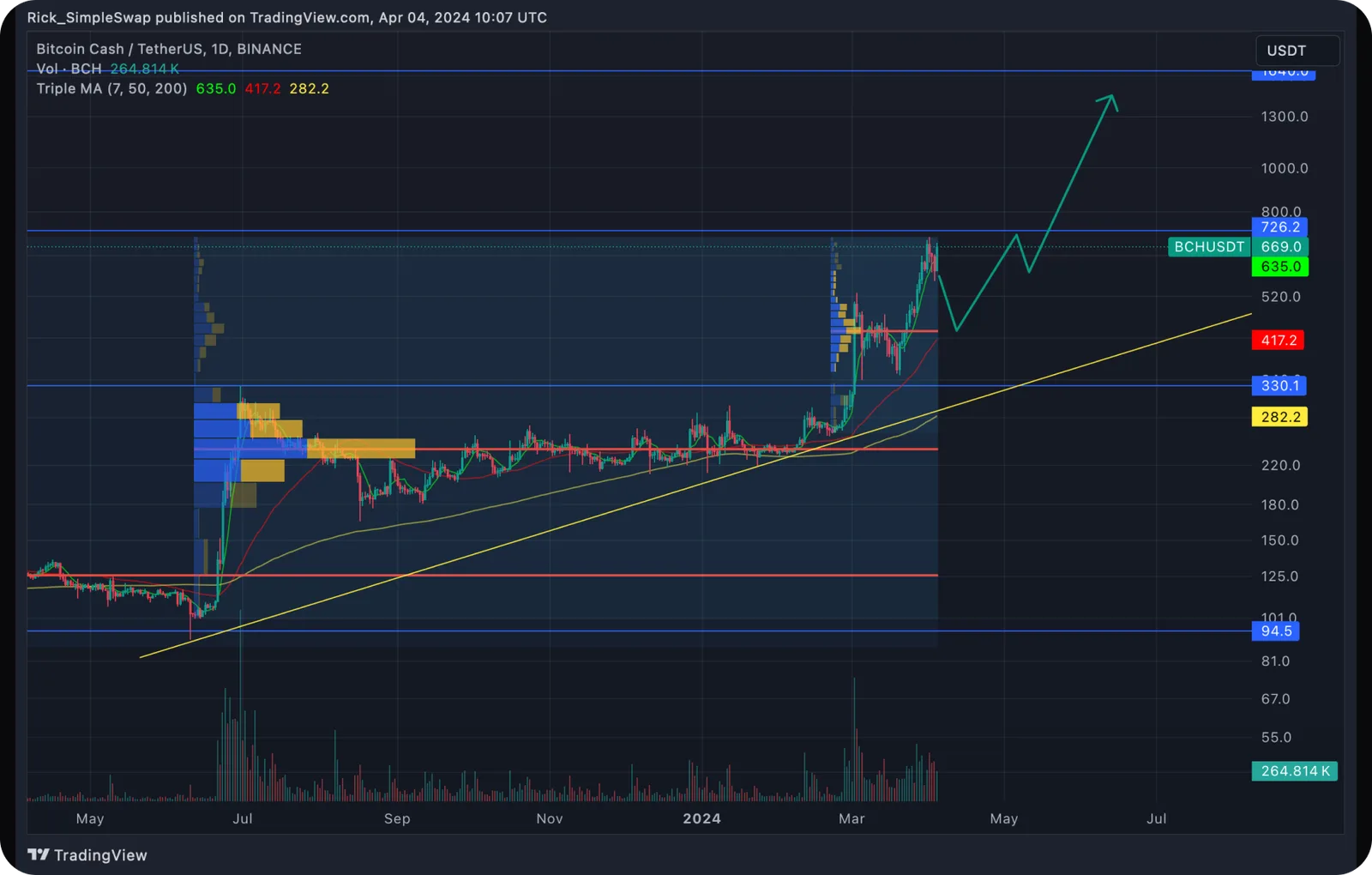Image resolution: width=1372 pixels, height=875 pixels.
Task: Select the blue 330.1 price level label
Action: [1280, 386]
